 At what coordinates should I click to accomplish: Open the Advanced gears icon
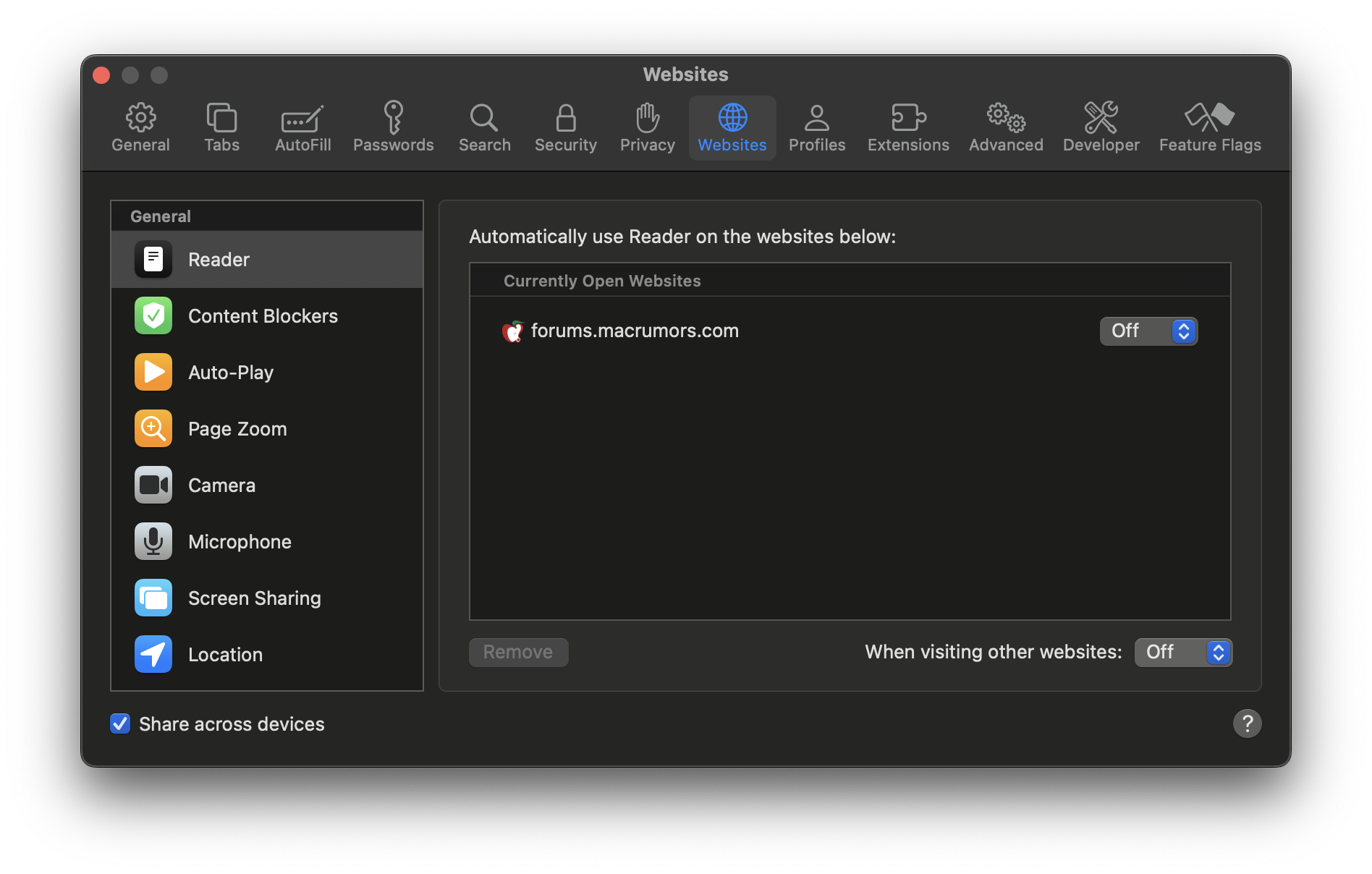point(1006,117)
